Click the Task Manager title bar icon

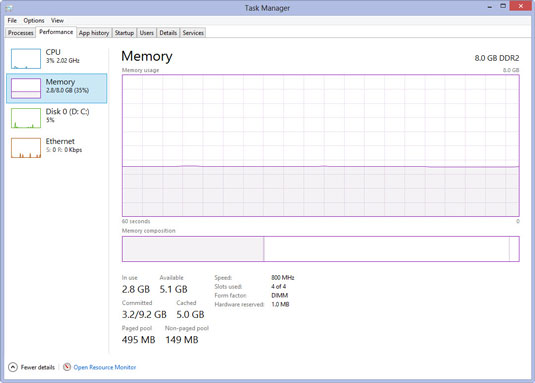pos(9,8)
